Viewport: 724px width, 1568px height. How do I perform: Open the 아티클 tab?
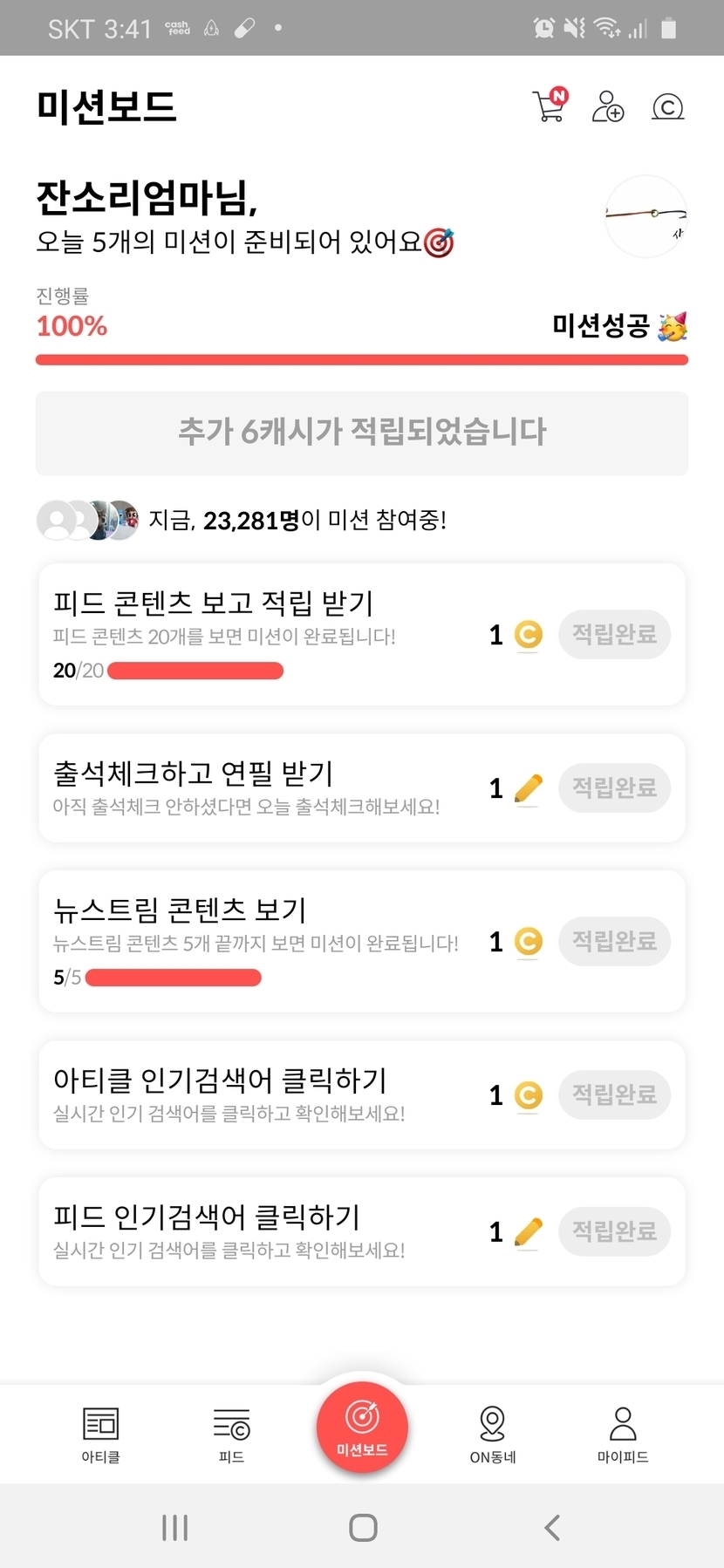click(x=100, y=1435)
